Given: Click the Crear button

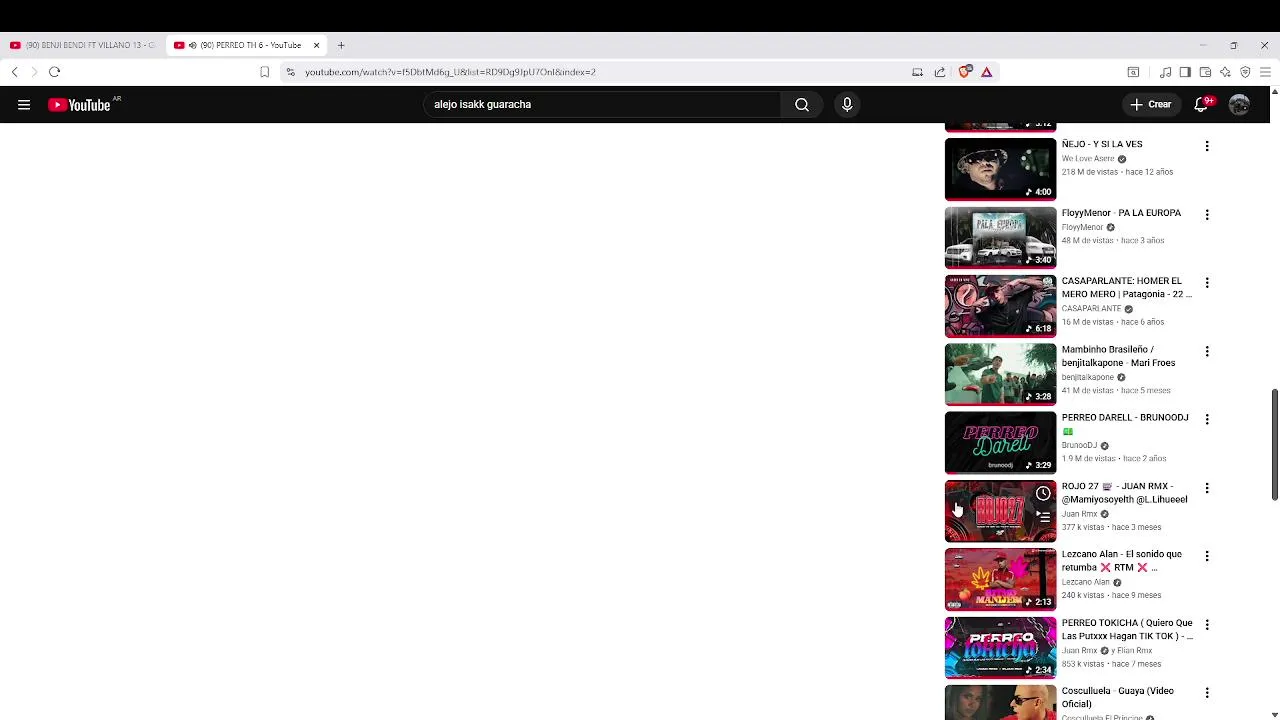Looking at the screenshot, I should (1150, 104).
